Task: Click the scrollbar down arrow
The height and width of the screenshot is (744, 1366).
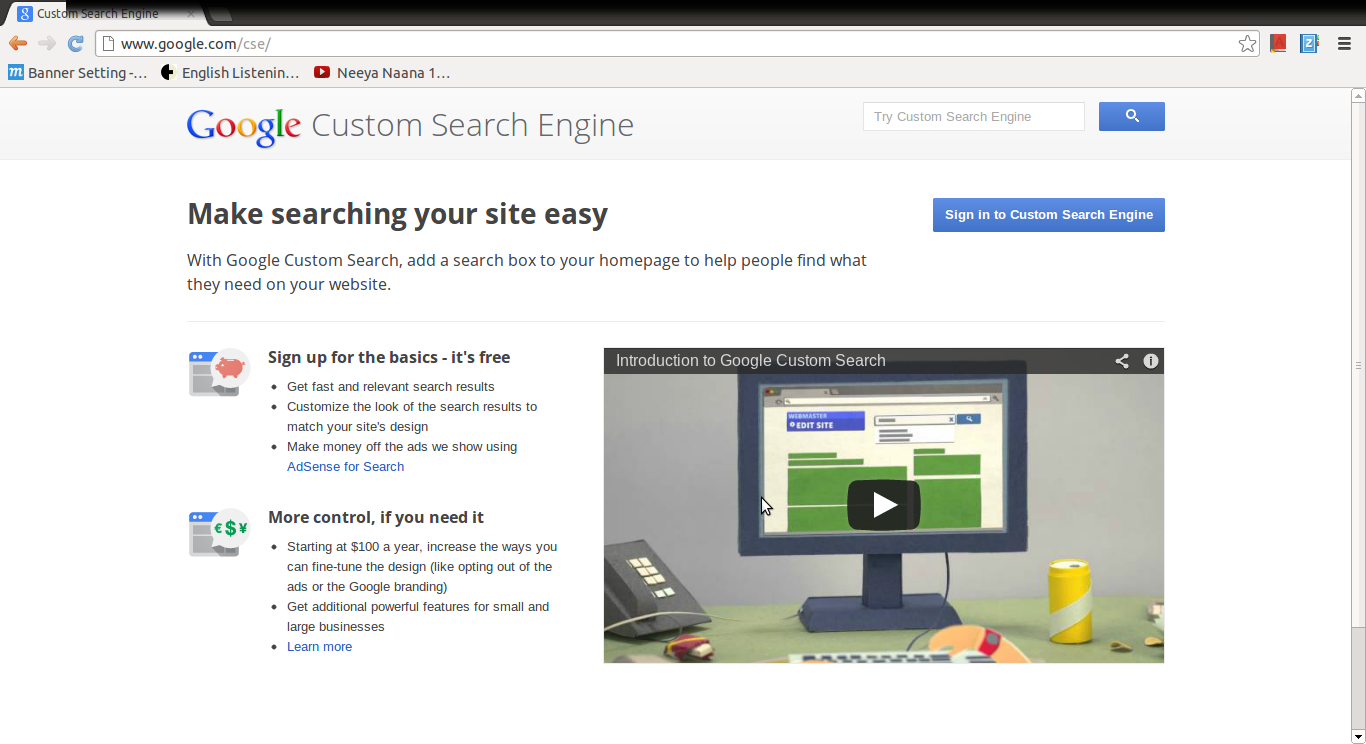Action: [x=1358, y=737]
